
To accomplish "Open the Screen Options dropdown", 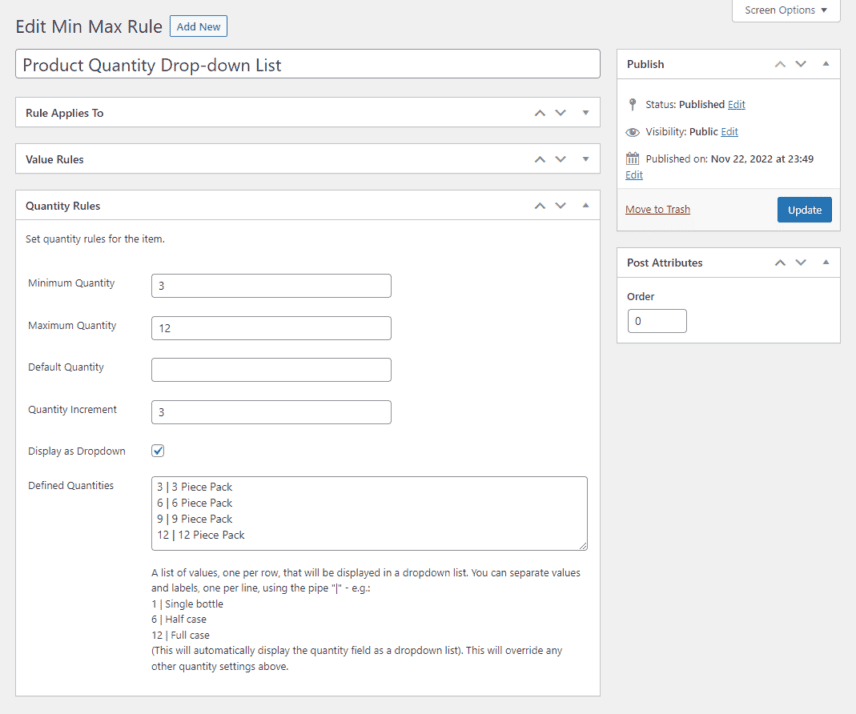I will (x=786, y=10).
